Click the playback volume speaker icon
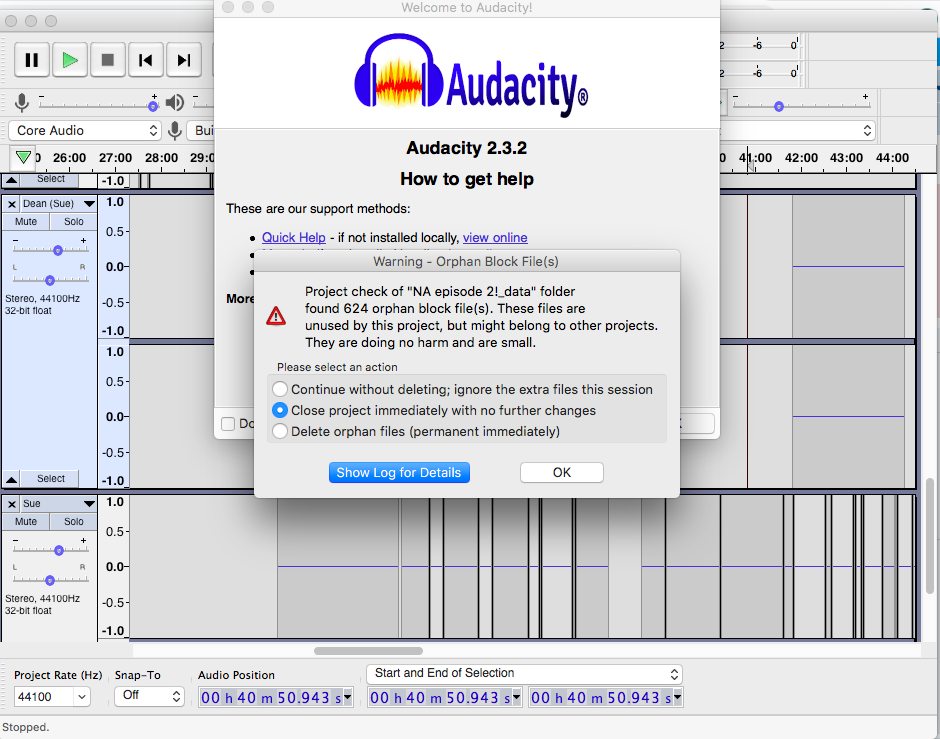This screenshot has width=940, height=739. 174,103
